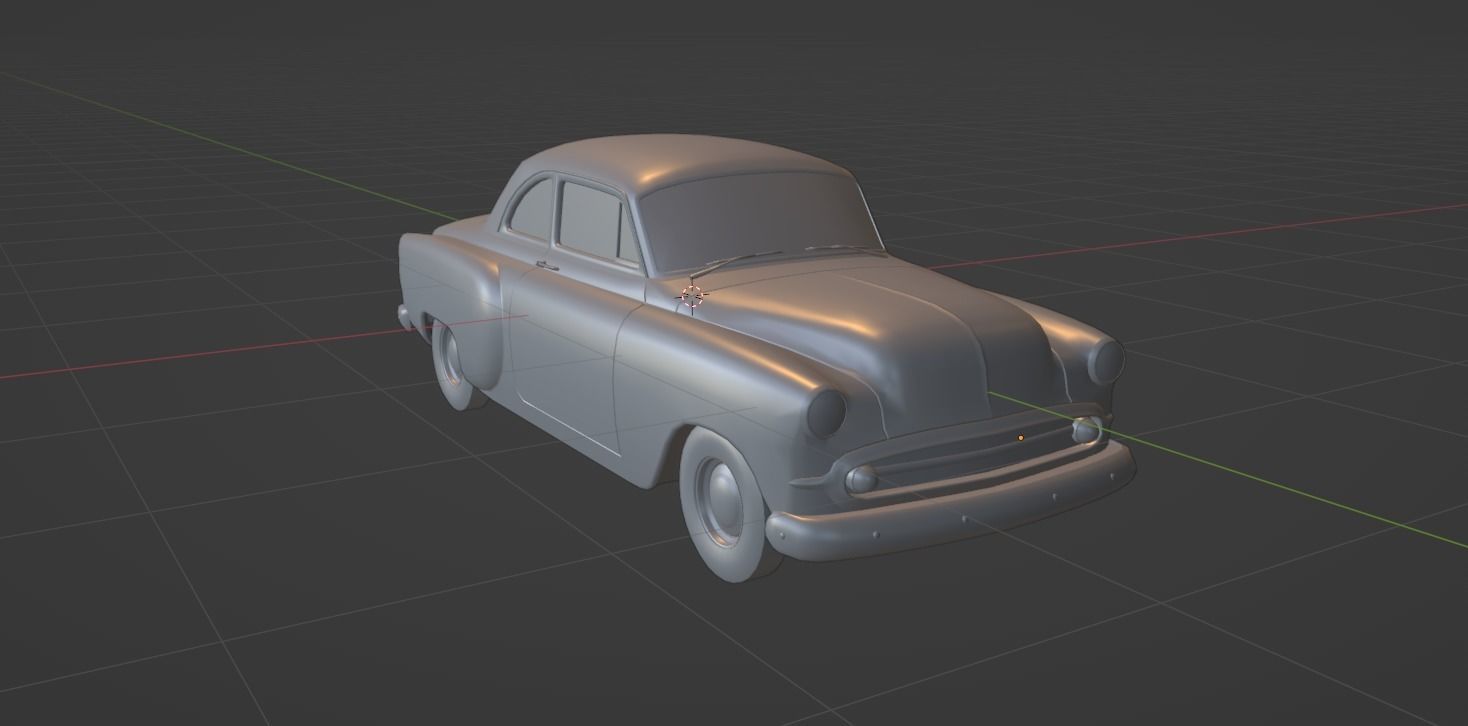
Task: Click the red-white 3D cursor on the hood
Action: [692, 296]
